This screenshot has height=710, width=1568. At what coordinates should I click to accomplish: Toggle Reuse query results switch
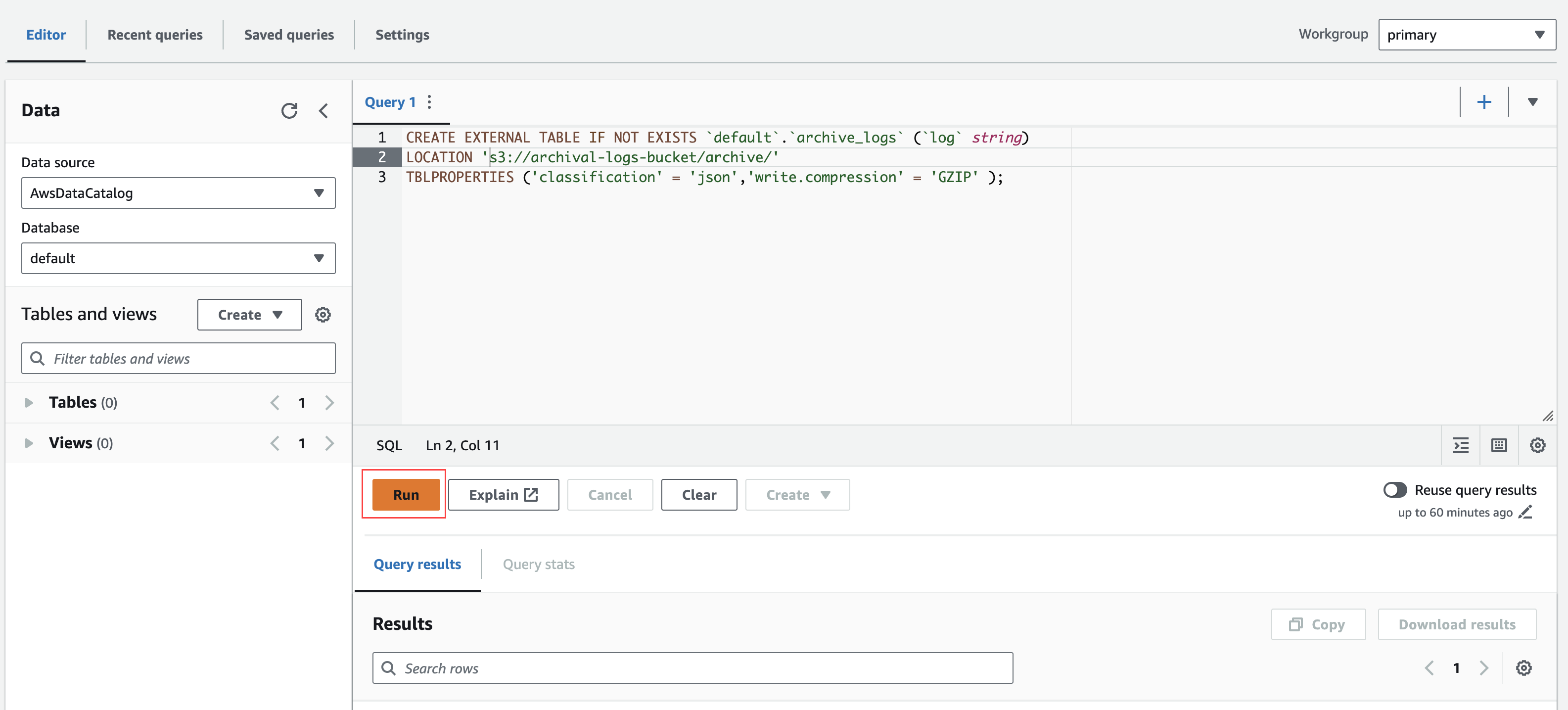(1395, 490)
